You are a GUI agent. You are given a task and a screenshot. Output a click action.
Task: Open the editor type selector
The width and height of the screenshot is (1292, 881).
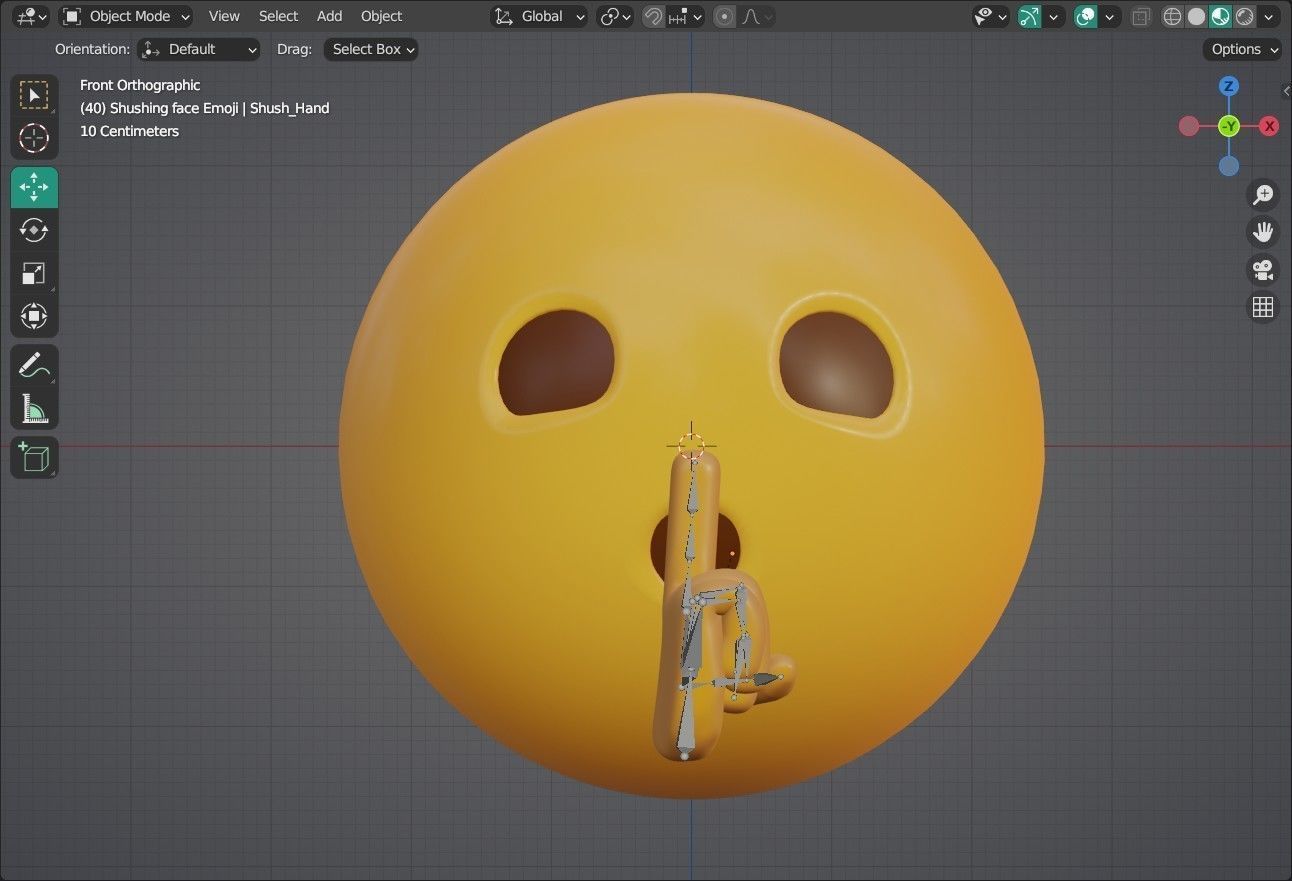pyautogui.click(x=32, y=16)
